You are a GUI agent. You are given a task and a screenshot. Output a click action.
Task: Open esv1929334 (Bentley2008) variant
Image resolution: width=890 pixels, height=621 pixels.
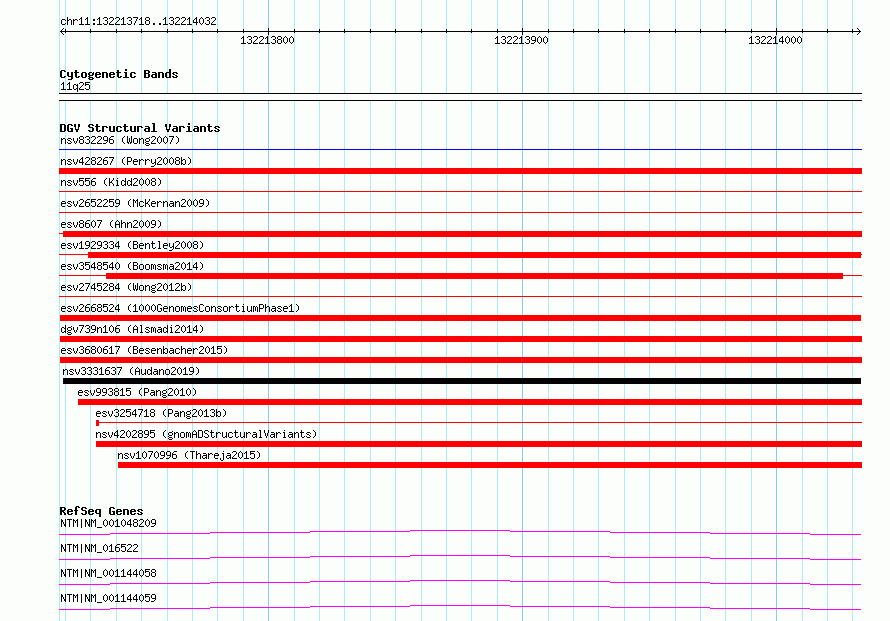coord(132,245)
